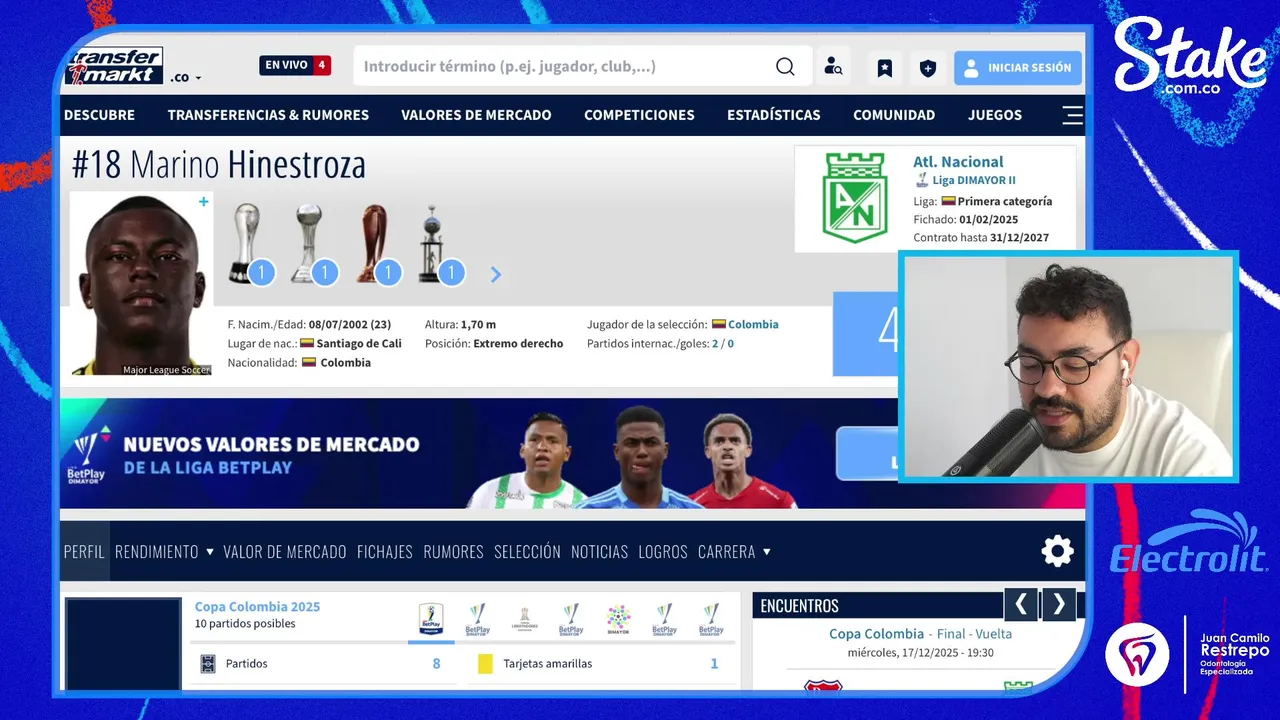
Task: Select the PERFIL tab
Action: [84, 551]
